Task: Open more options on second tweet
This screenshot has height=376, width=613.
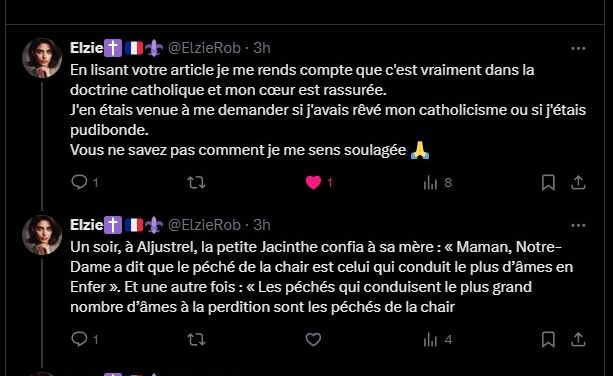Action: 578,226
